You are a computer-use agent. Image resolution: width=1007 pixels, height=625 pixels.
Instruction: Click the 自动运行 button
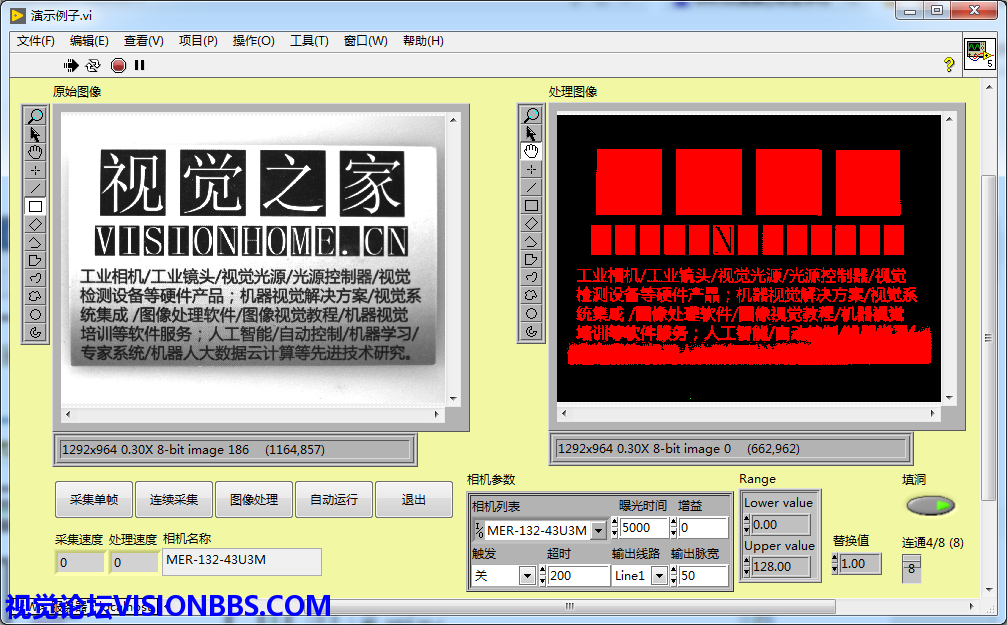333,500
